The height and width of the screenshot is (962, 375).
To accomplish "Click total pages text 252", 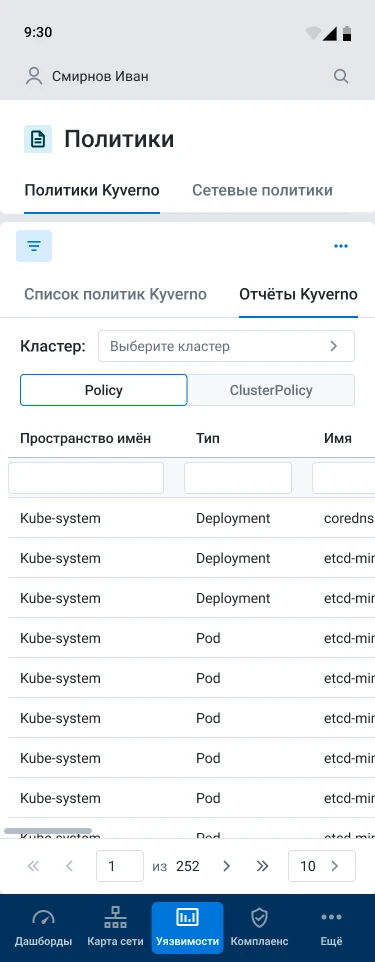I will point(188,866).
